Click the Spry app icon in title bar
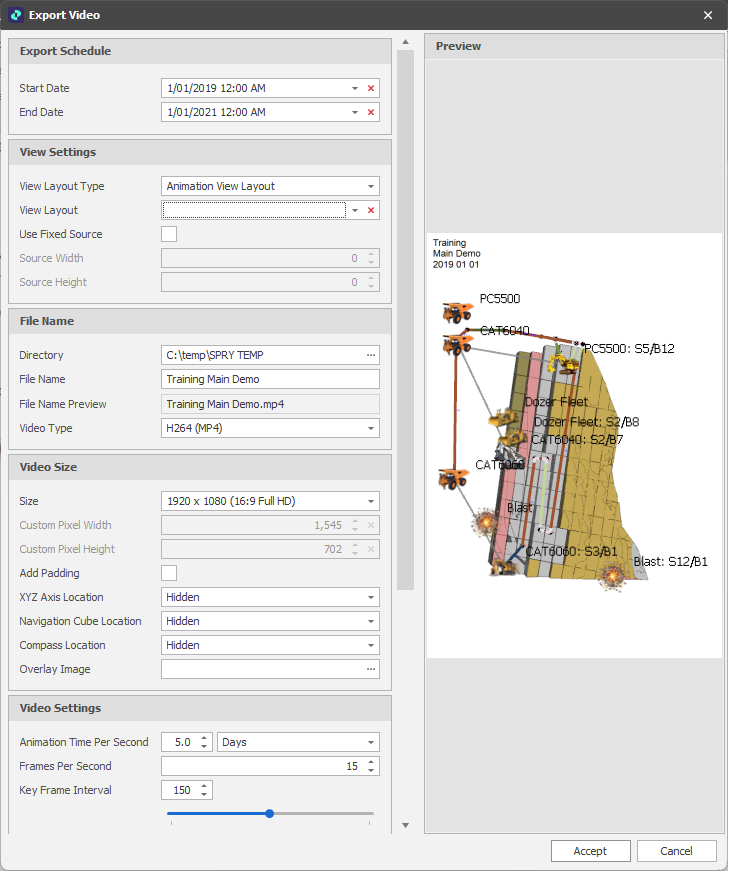Screen dimensions: 731x871 [x=15, y=15]
